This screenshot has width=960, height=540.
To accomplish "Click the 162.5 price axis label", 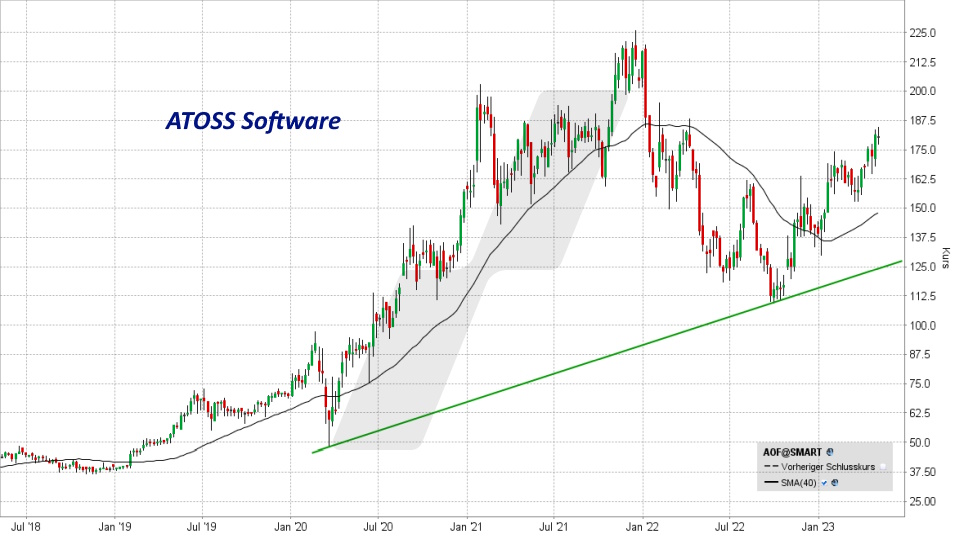I will point(923,179).
